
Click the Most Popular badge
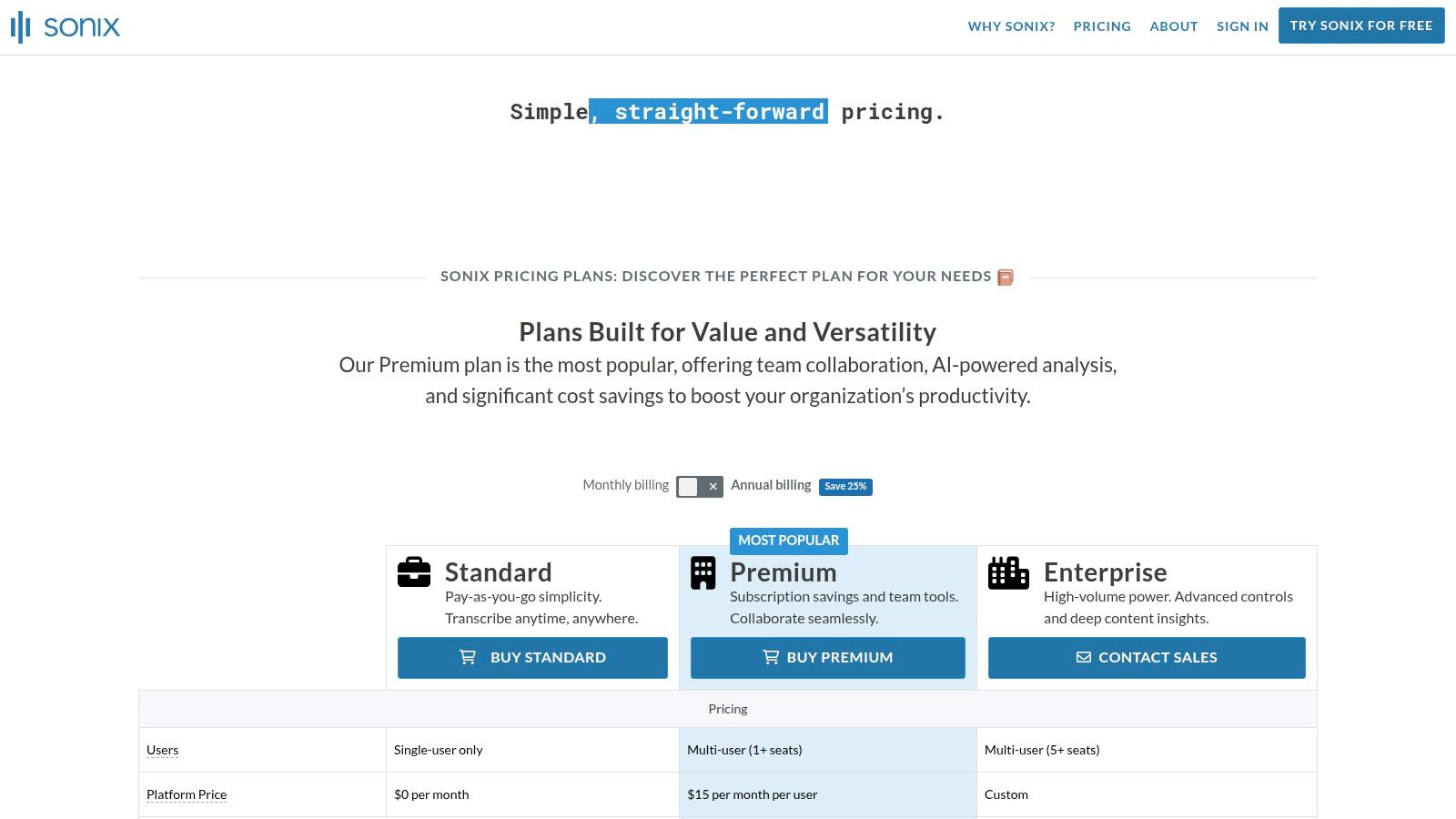tap(788, 541)
